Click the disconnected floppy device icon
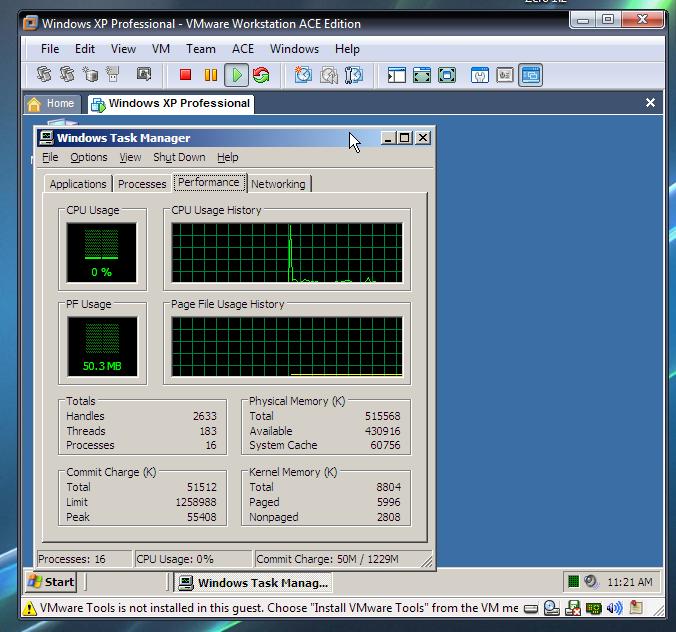Screen dimensions: 676x632 pos(573,608)
